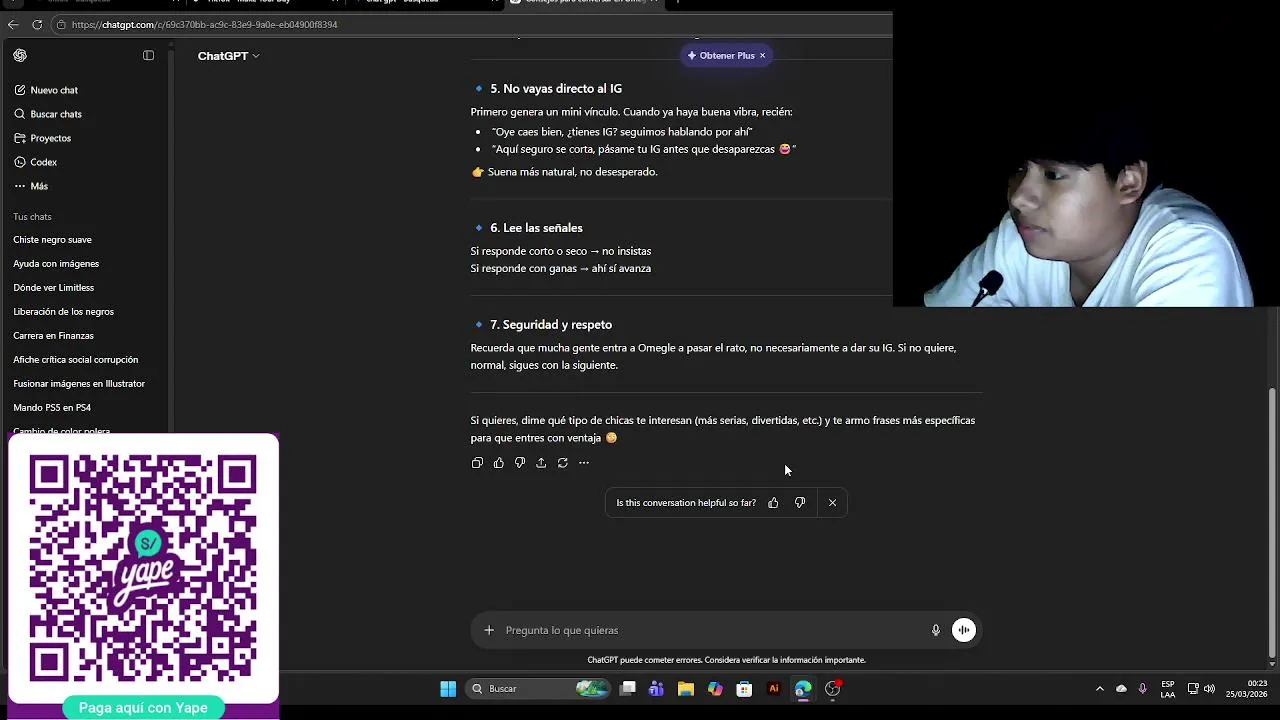Image resolution: width=1280 pixels, height=720 pixels.
Task: Click the OneDrive cloud tray icon
Action: pyautogui.click(x=1121, y=688)
